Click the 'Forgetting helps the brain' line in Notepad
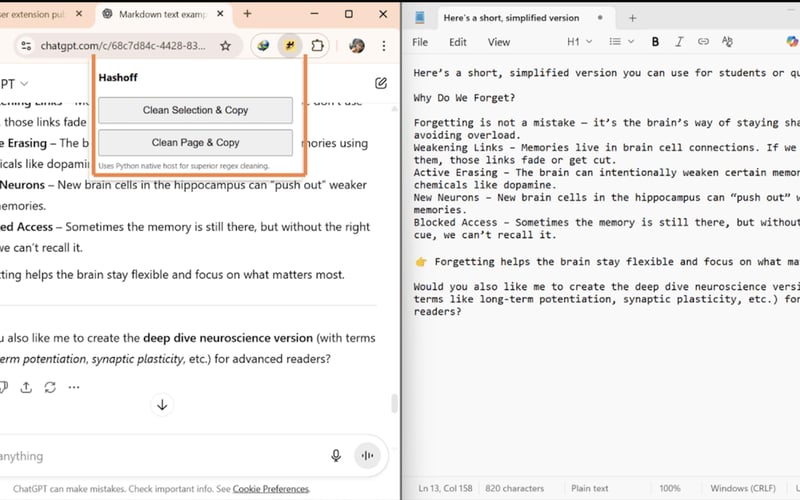This screenshot has height=500, width=800. click(x=607, y=262)
